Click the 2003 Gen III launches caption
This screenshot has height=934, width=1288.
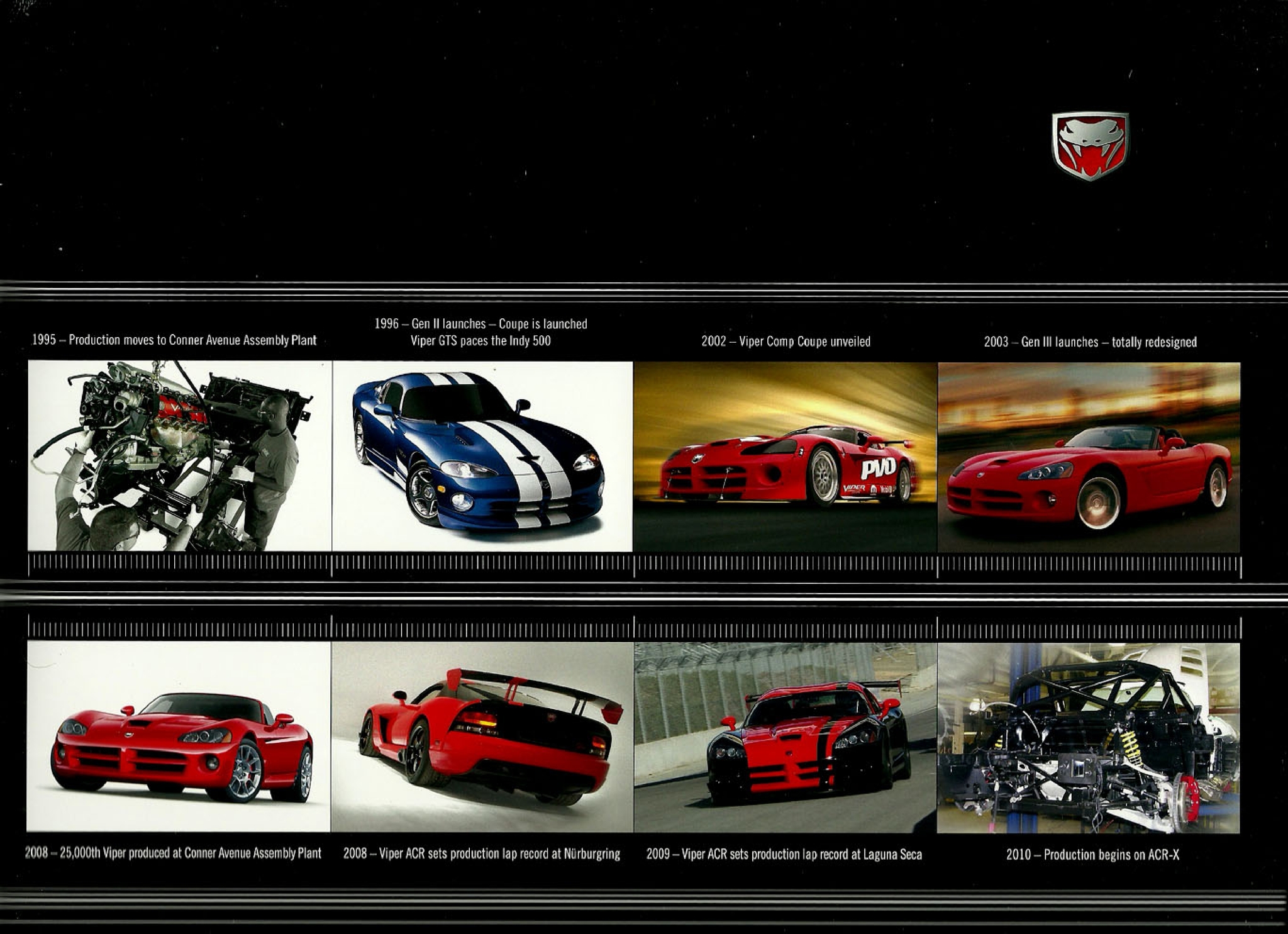[1090, 342]
